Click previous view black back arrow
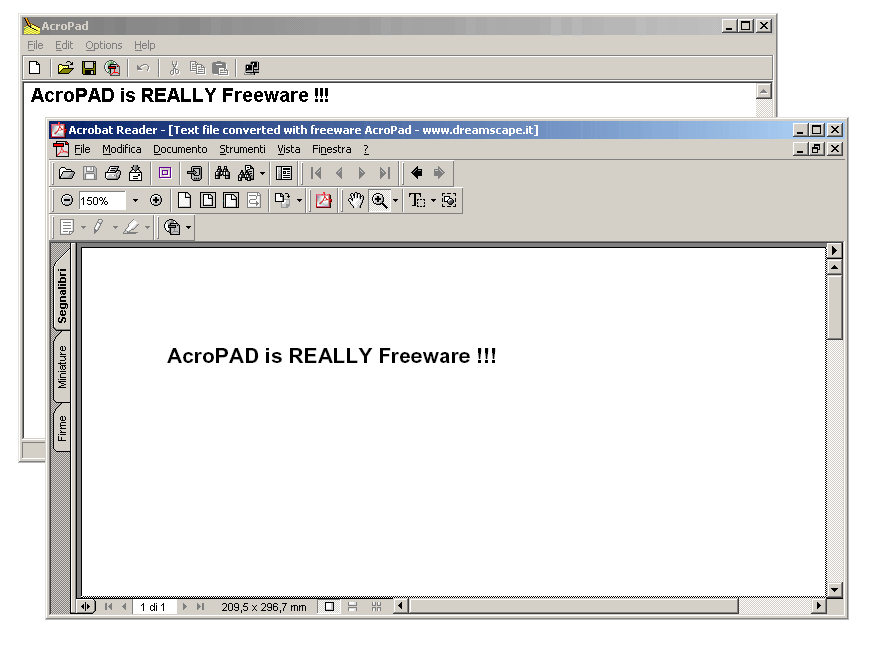This screenshot has height=649, width=871. coord(416,173)
